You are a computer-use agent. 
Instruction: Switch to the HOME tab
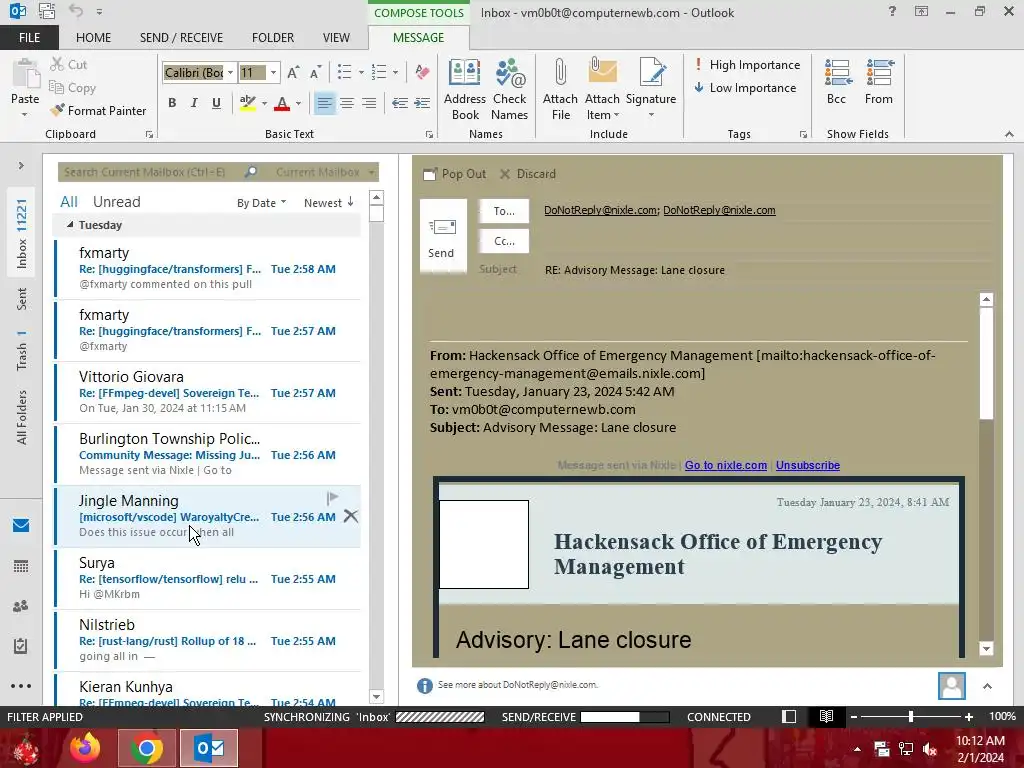coord(93,37)
